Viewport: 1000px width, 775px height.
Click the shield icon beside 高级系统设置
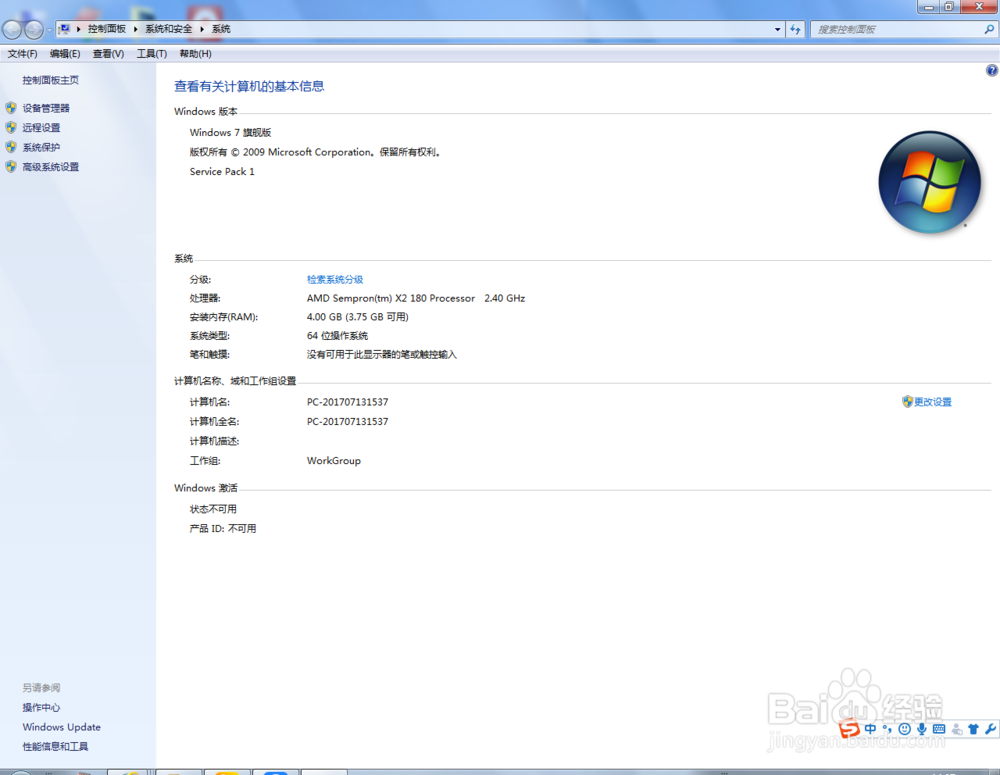[x=11, y=167]
